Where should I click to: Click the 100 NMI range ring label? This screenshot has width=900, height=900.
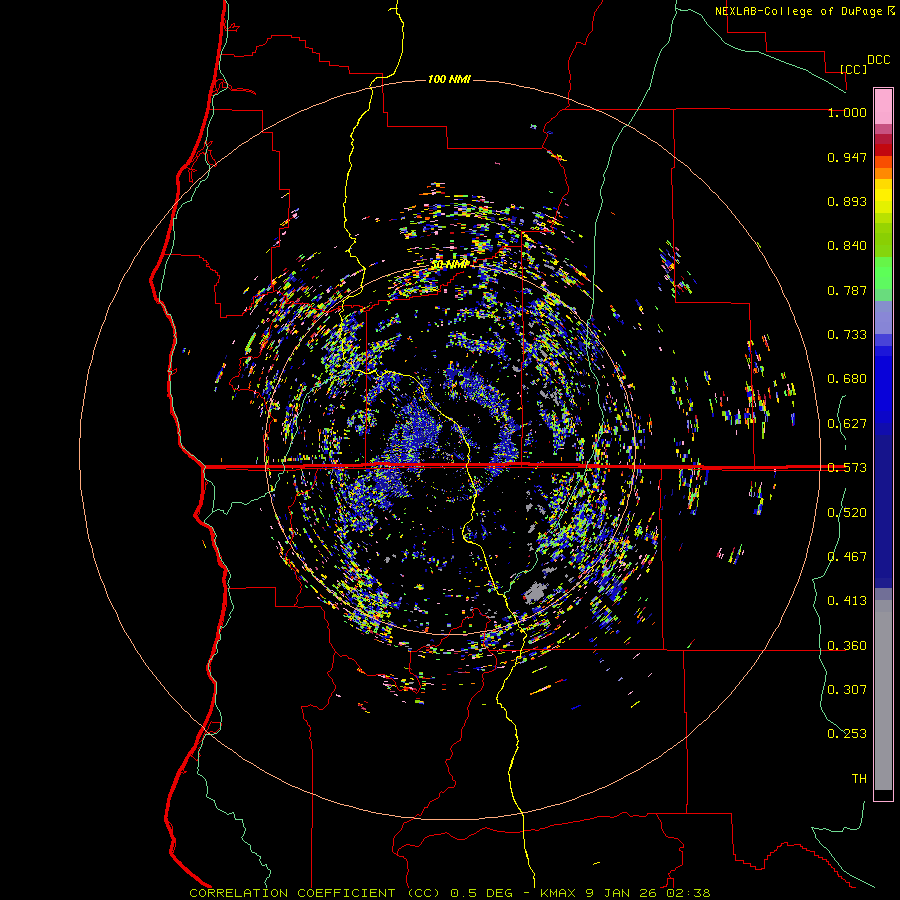coord(449,79)
